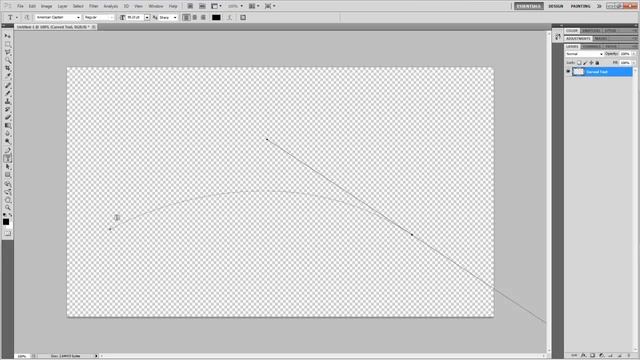
Task: Open the Warp Text dialog
Action: 229,18
